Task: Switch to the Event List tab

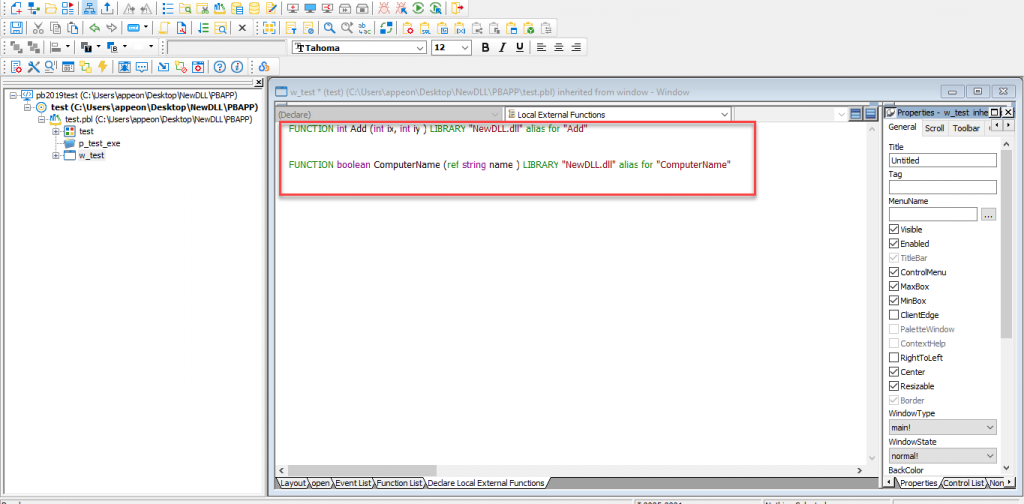Action: point(352,483)
